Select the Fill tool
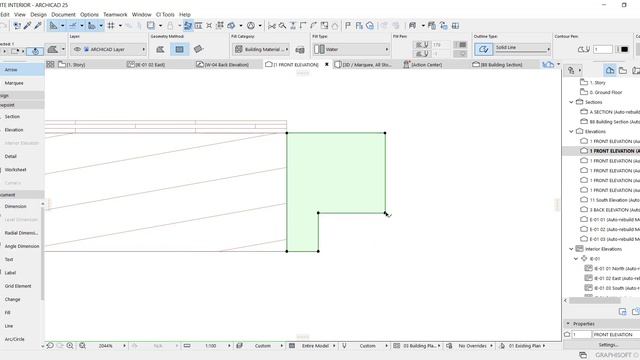This screenshot has width=640, height=360. click(7, 313)
